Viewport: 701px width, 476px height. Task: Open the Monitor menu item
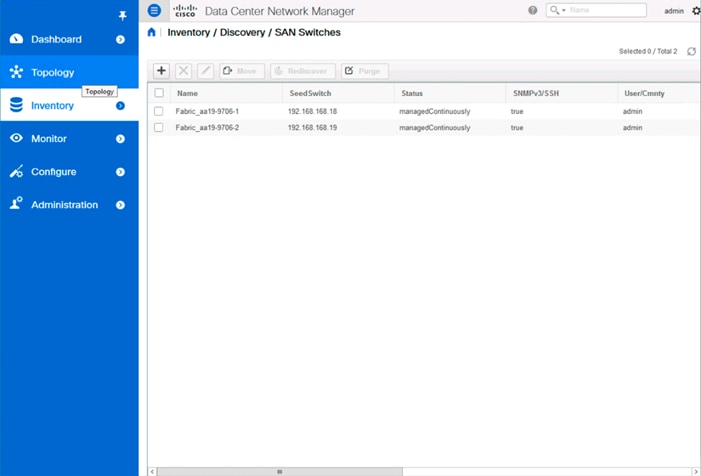point(69,138)
